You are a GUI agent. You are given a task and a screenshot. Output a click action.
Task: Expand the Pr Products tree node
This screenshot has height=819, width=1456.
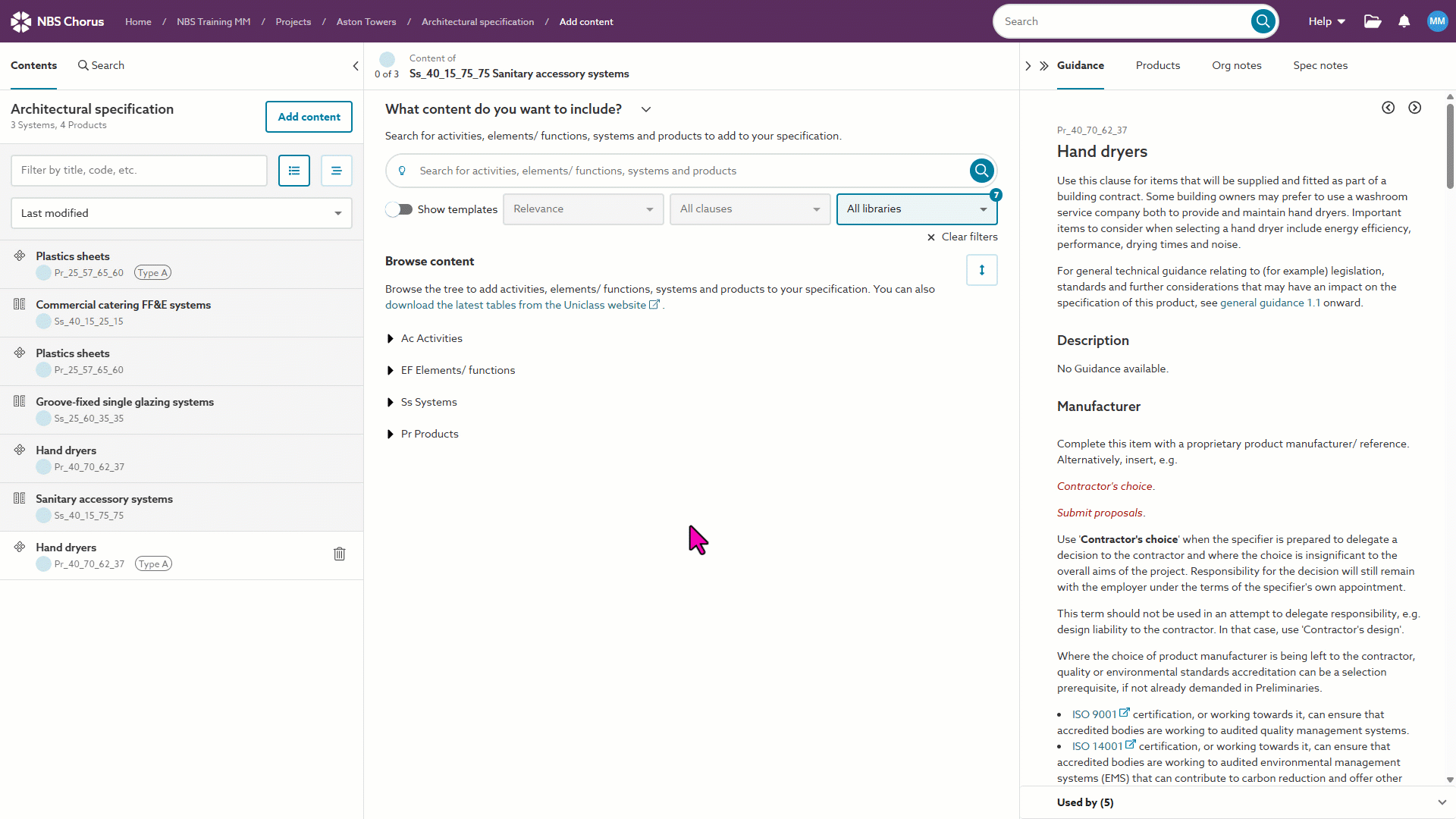(390, 435)
